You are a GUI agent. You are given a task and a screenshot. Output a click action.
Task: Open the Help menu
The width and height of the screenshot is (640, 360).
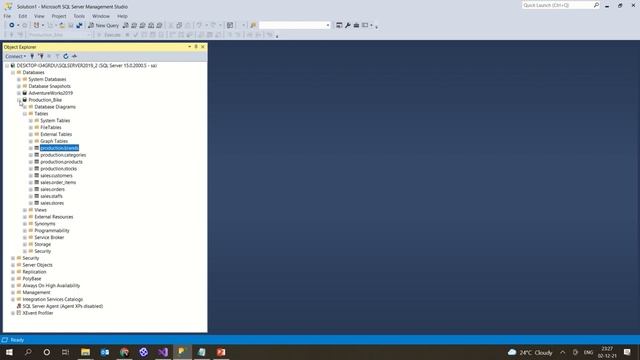(x=122, y=16)
